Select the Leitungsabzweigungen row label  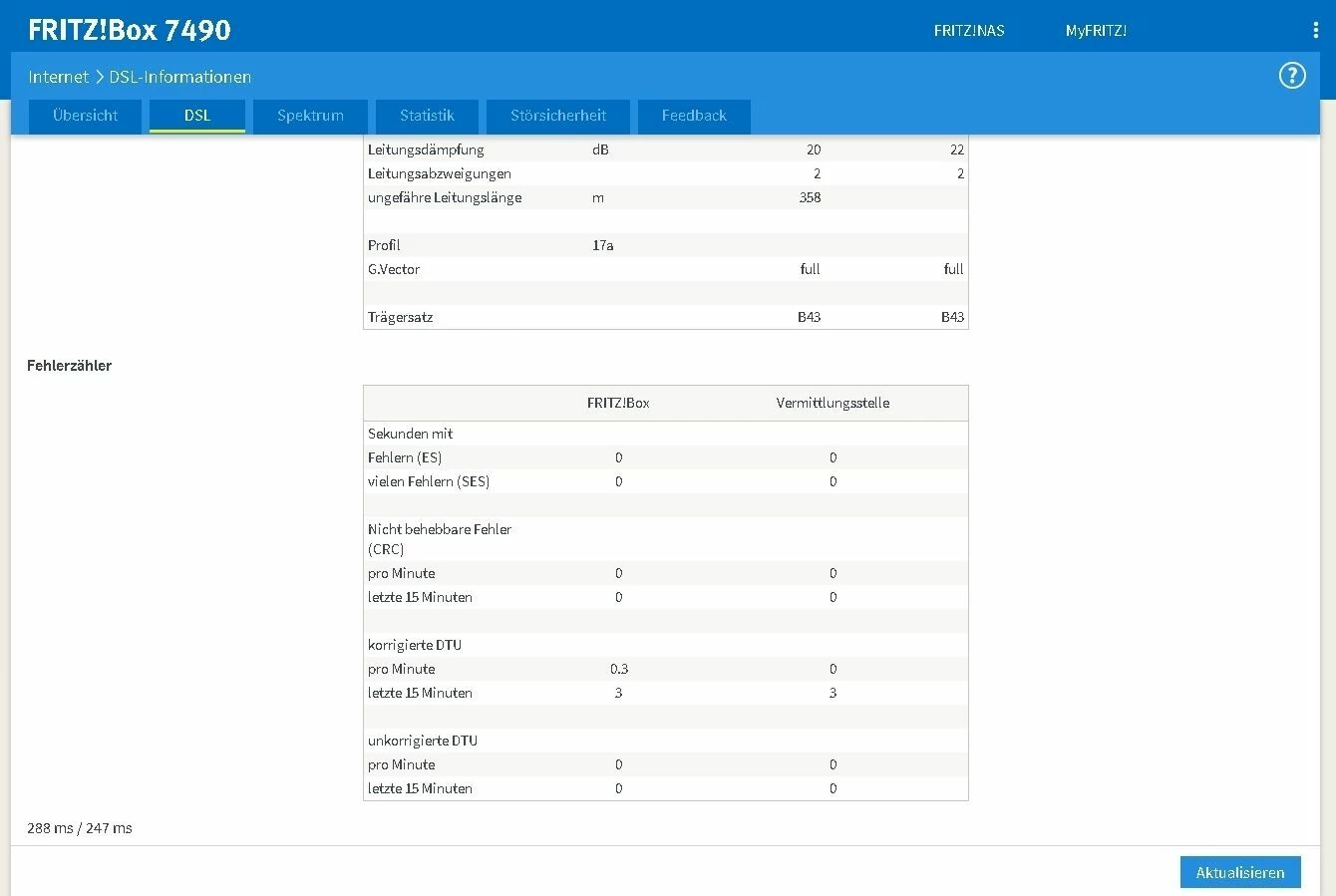[440, 173]
